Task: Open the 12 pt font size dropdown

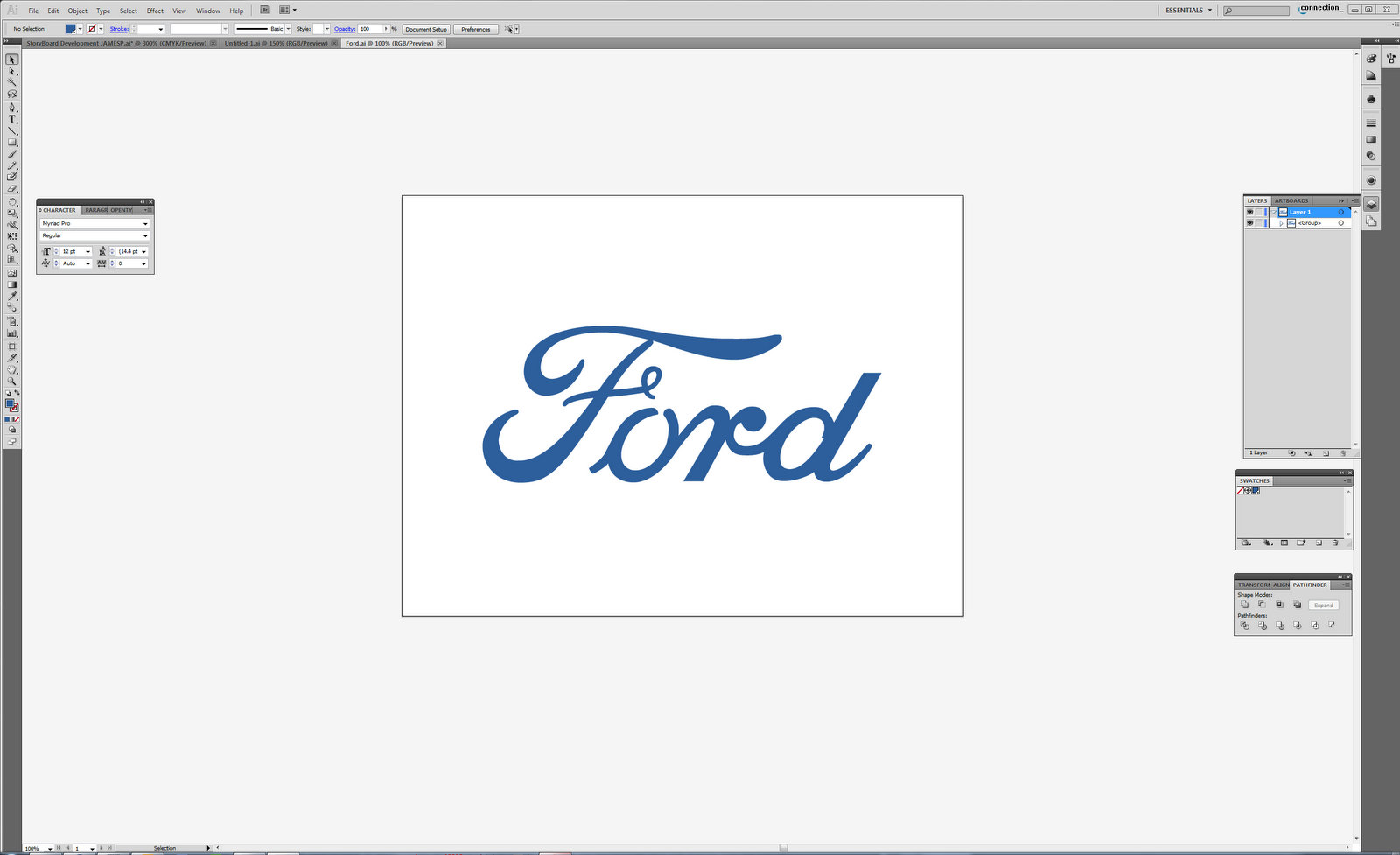Action: pyautogui.click(x=88, y=252)
